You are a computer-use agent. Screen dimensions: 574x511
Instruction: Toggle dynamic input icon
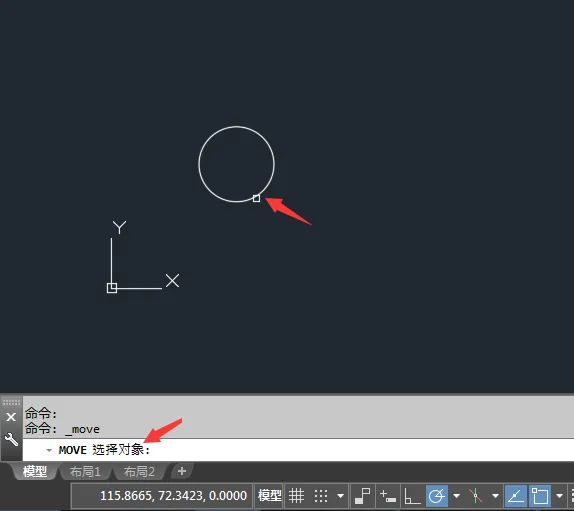pos(388,496)
